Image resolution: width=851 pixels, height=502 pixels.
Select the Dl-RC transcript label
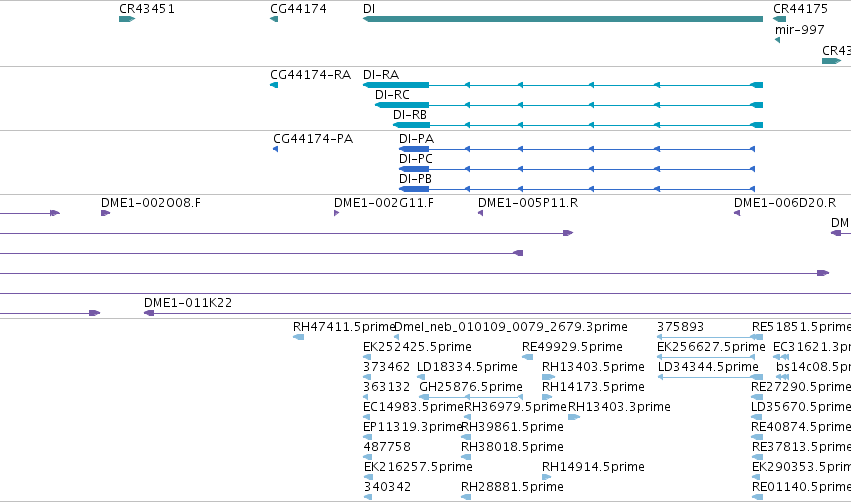click(x=392, y=94)
